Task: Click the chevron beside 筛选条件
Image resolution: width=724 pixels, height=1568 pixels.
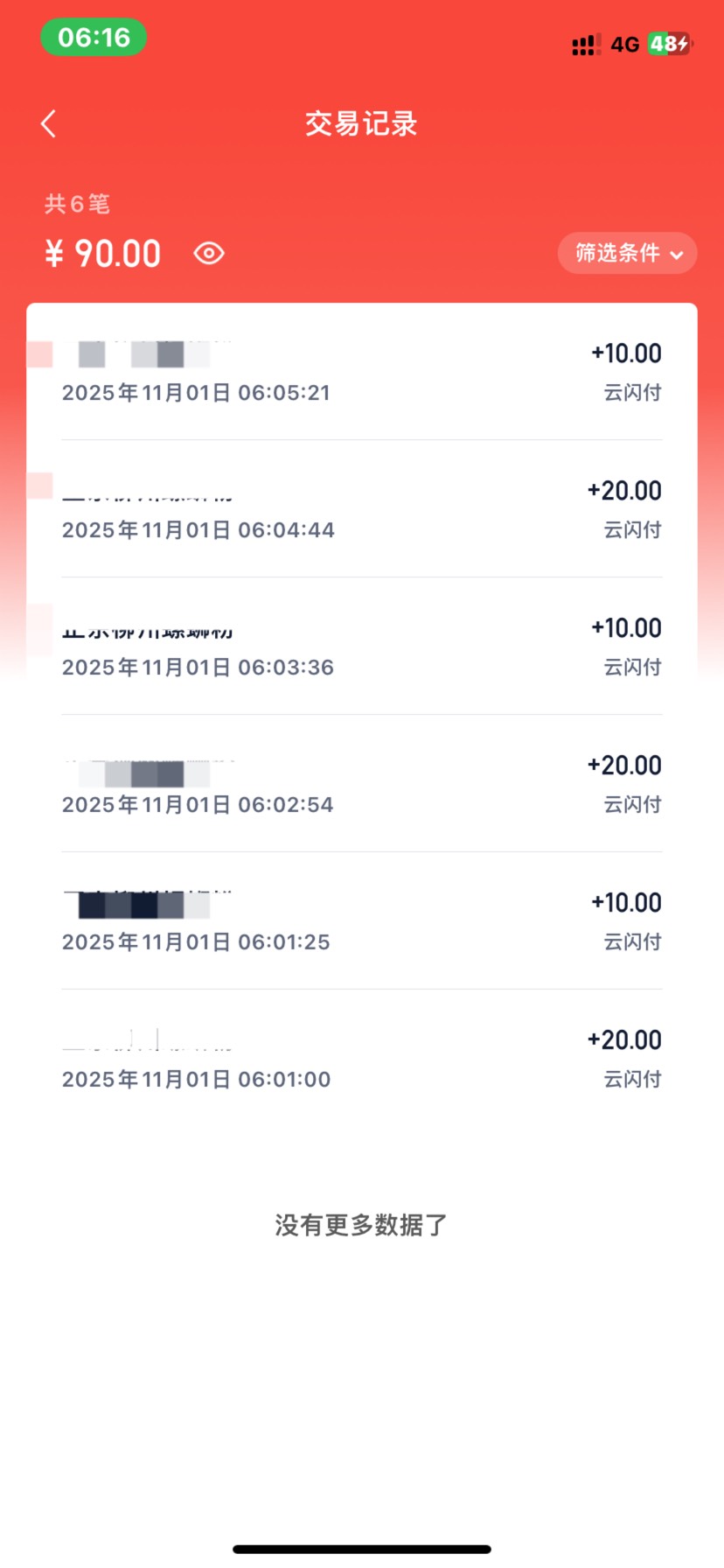Action: point(676,255)
